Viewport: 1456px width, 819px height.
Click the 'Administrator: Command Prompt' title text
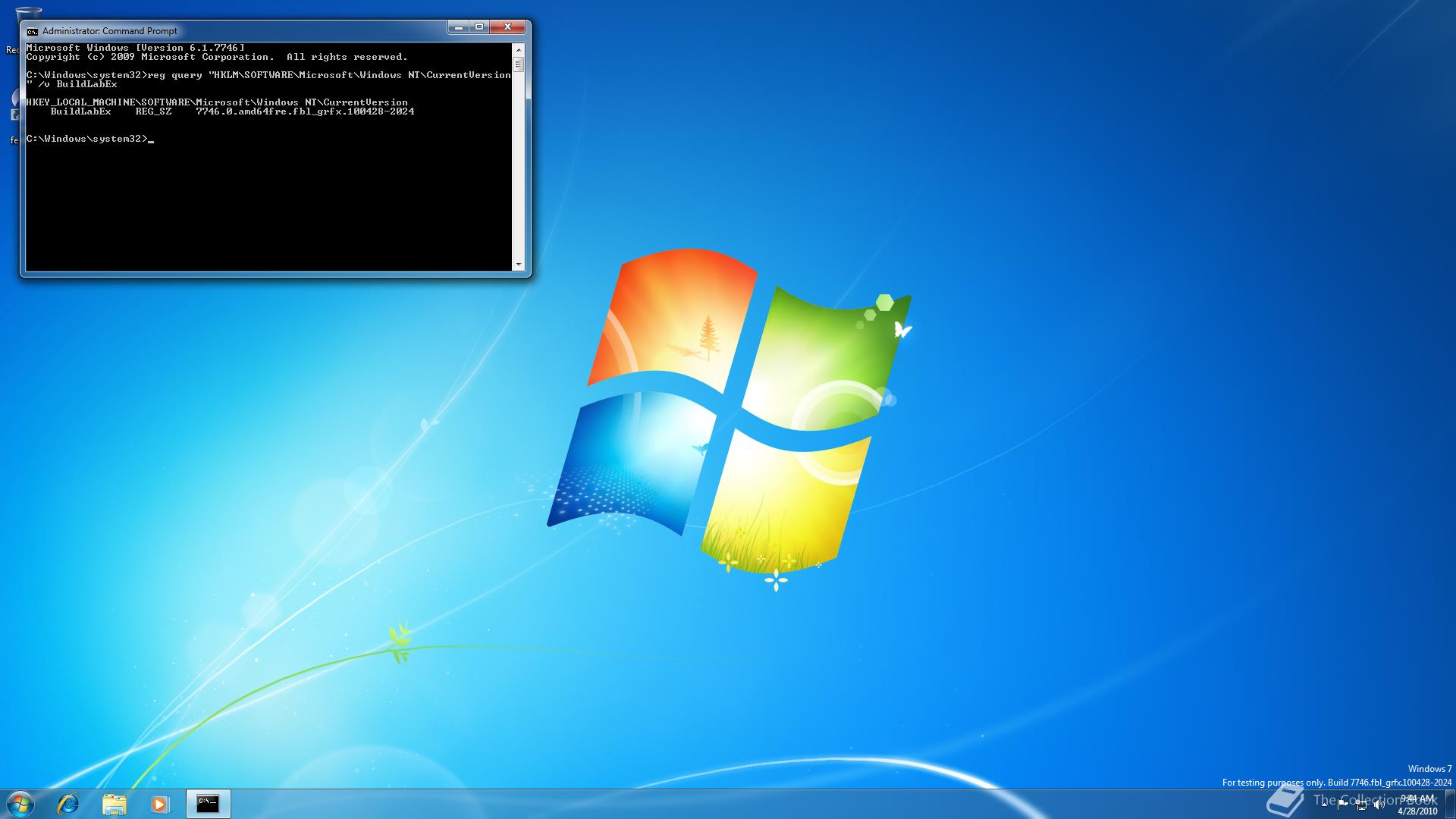pyautogui.click(x=110, y=31)
